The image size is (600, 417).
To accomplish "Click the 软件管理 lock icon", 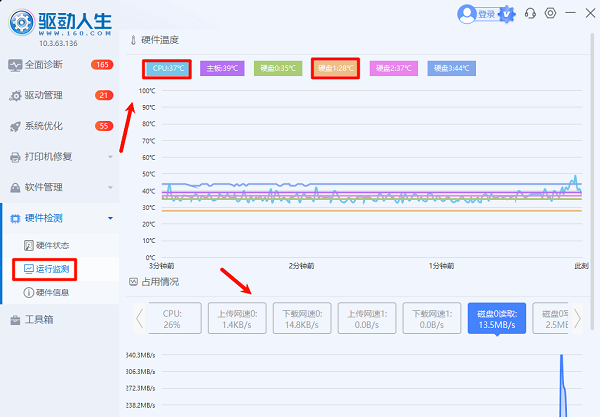I will pos(15,188).
